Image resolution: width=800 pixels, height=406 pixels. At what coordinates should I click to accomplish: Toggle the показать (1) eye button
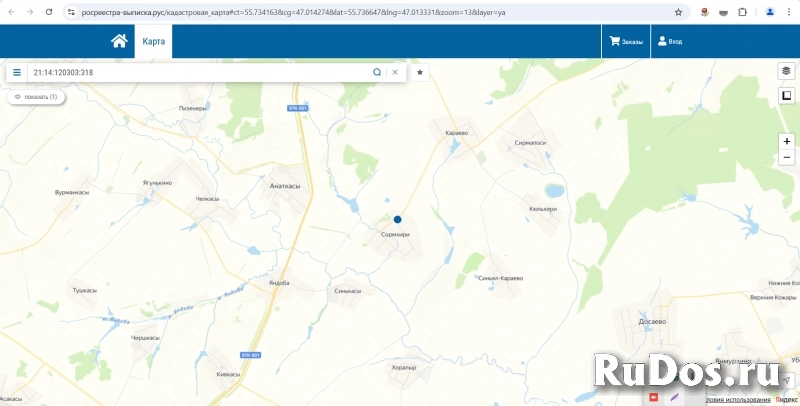tap(36, 97)
